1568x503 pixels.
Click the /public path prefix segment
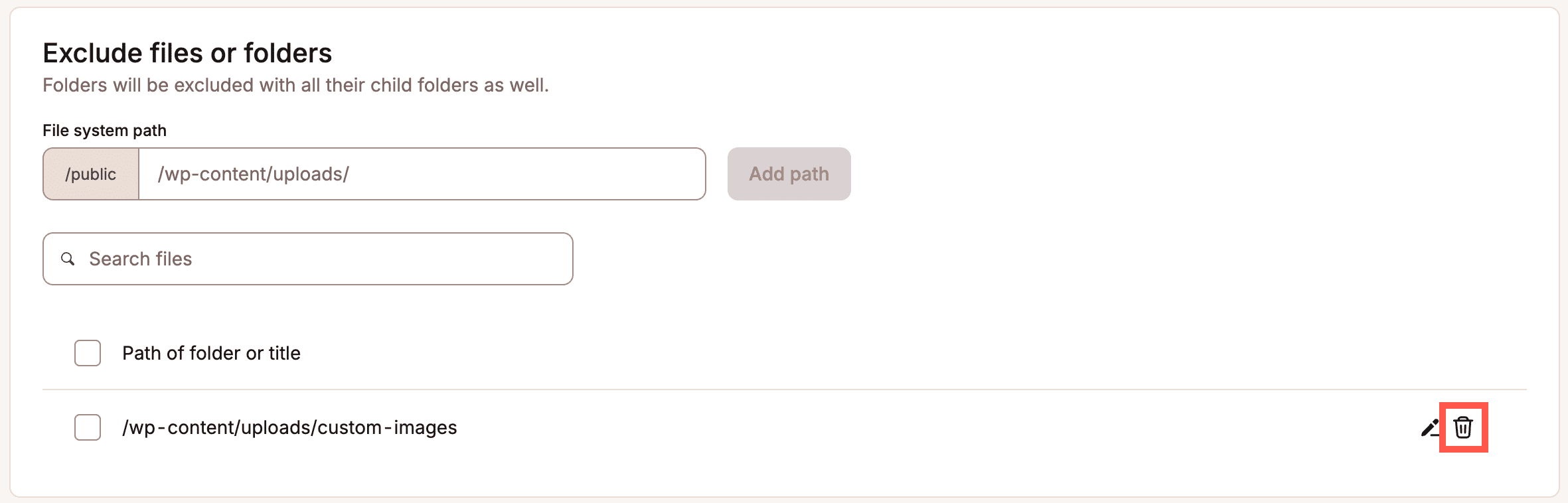point(91,174)
